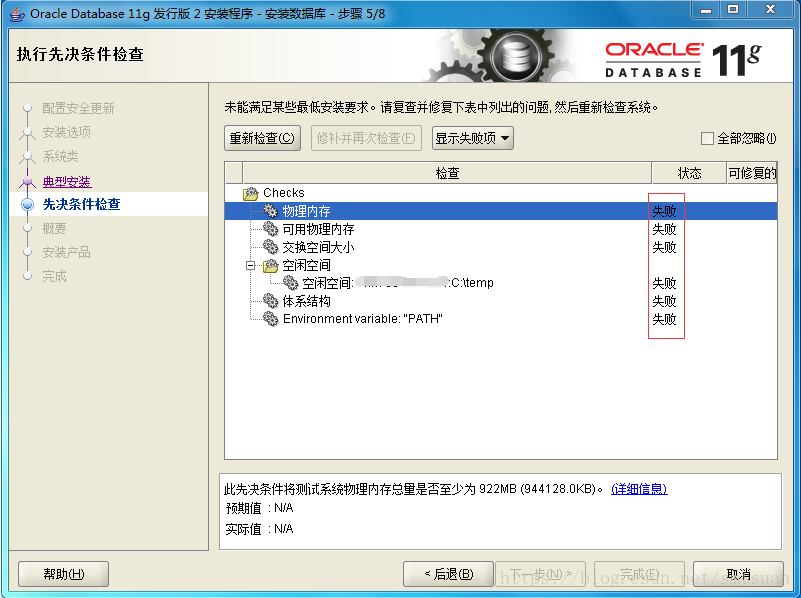Cancel installation with 取消 button
This screenshot has width=801, height=598.
click(738, 574)
